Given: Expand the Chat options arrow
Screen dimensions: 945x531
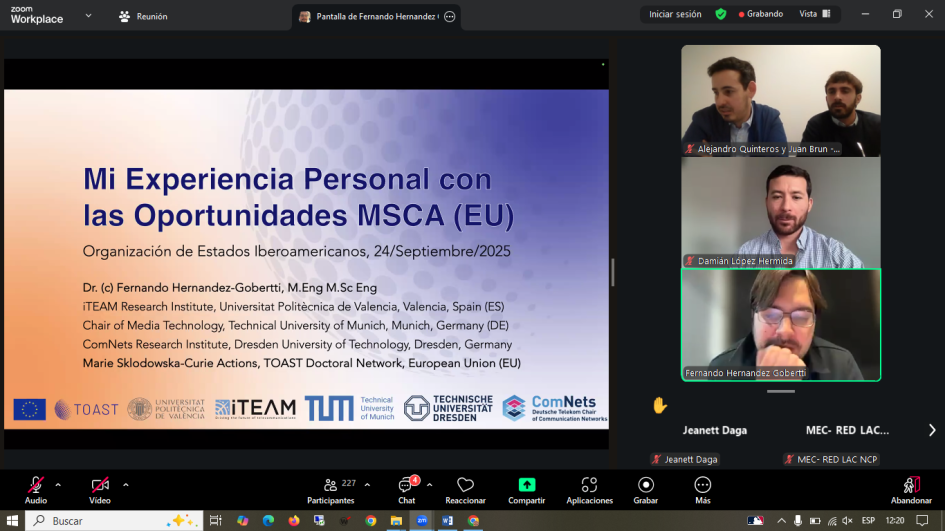Looking at the screenshot, I should (430, 484).
